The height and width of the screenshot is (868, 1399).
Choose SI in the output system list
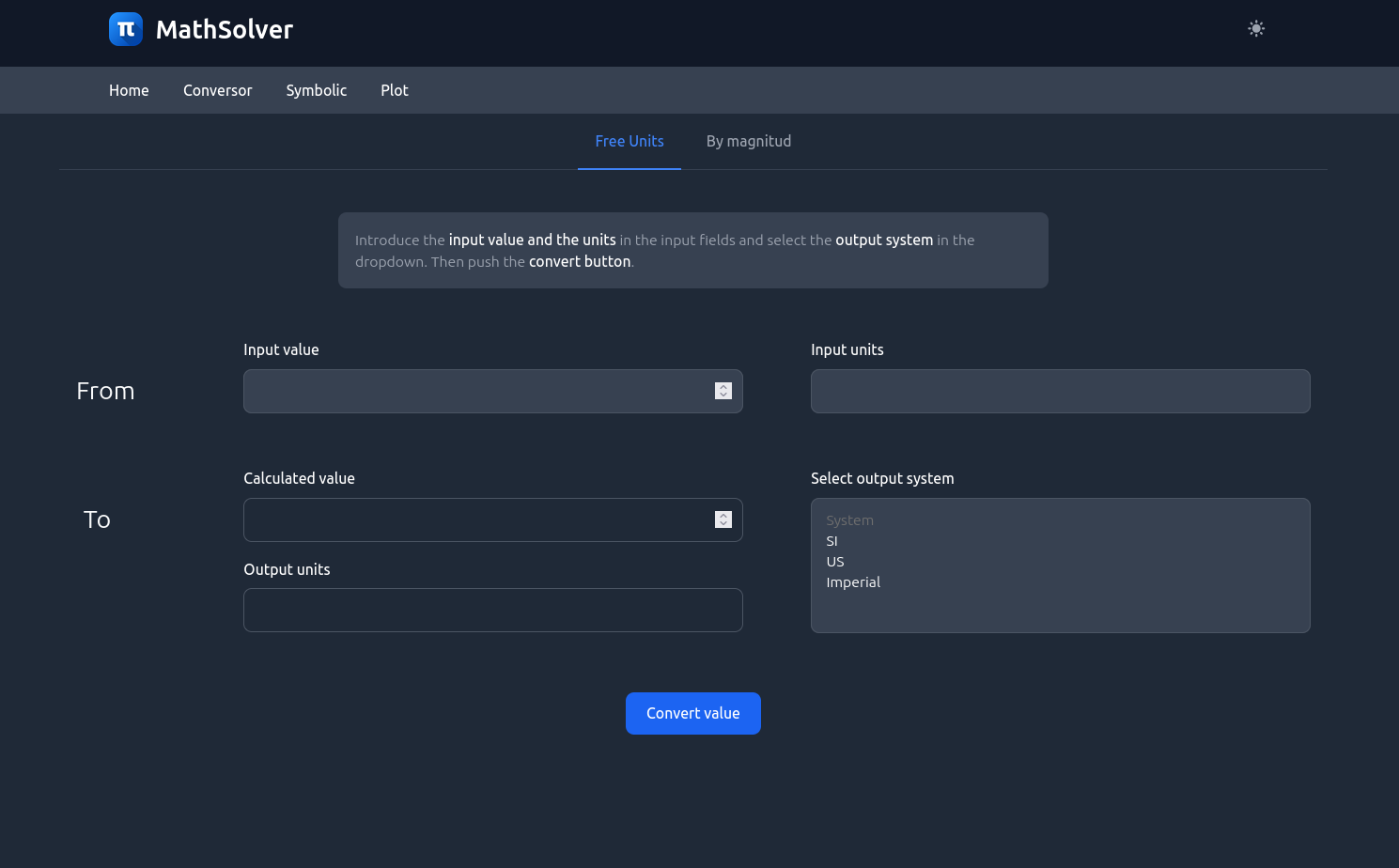click(x=832, y=541)
